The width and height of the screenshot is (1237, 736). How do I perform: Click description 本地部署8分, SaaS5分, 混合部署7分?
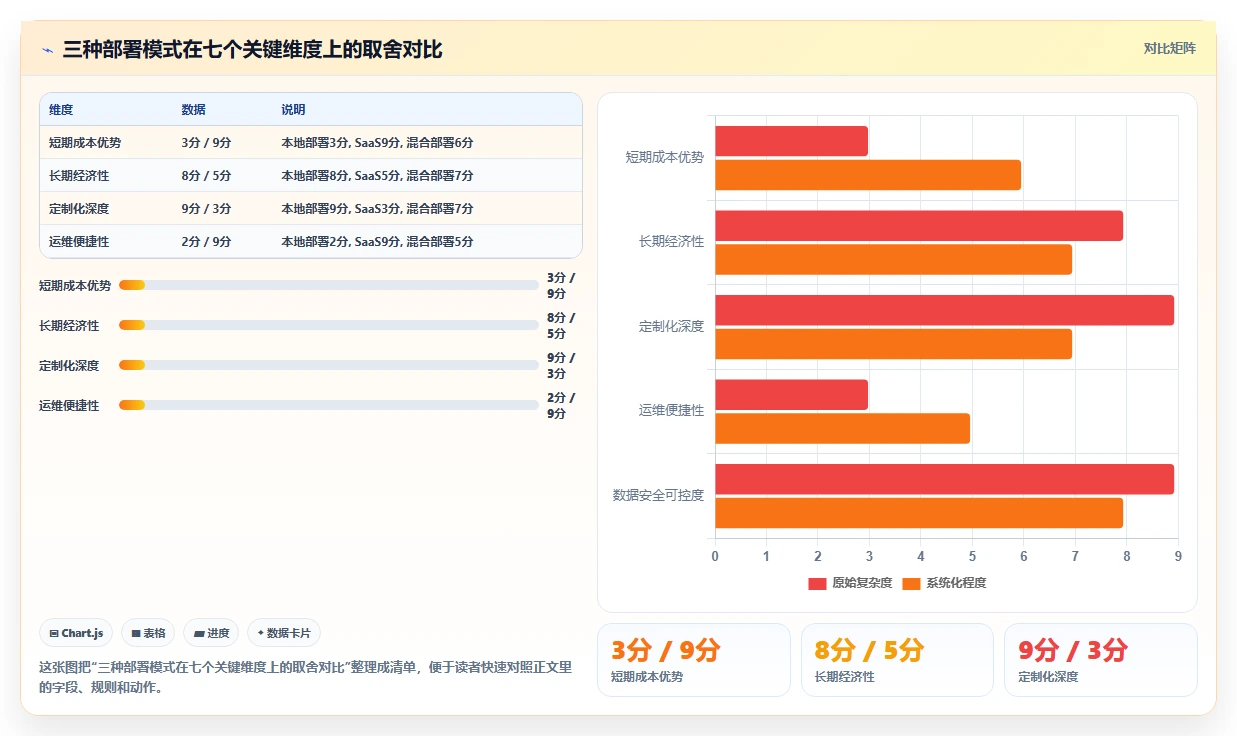click(x=377, y=176)
